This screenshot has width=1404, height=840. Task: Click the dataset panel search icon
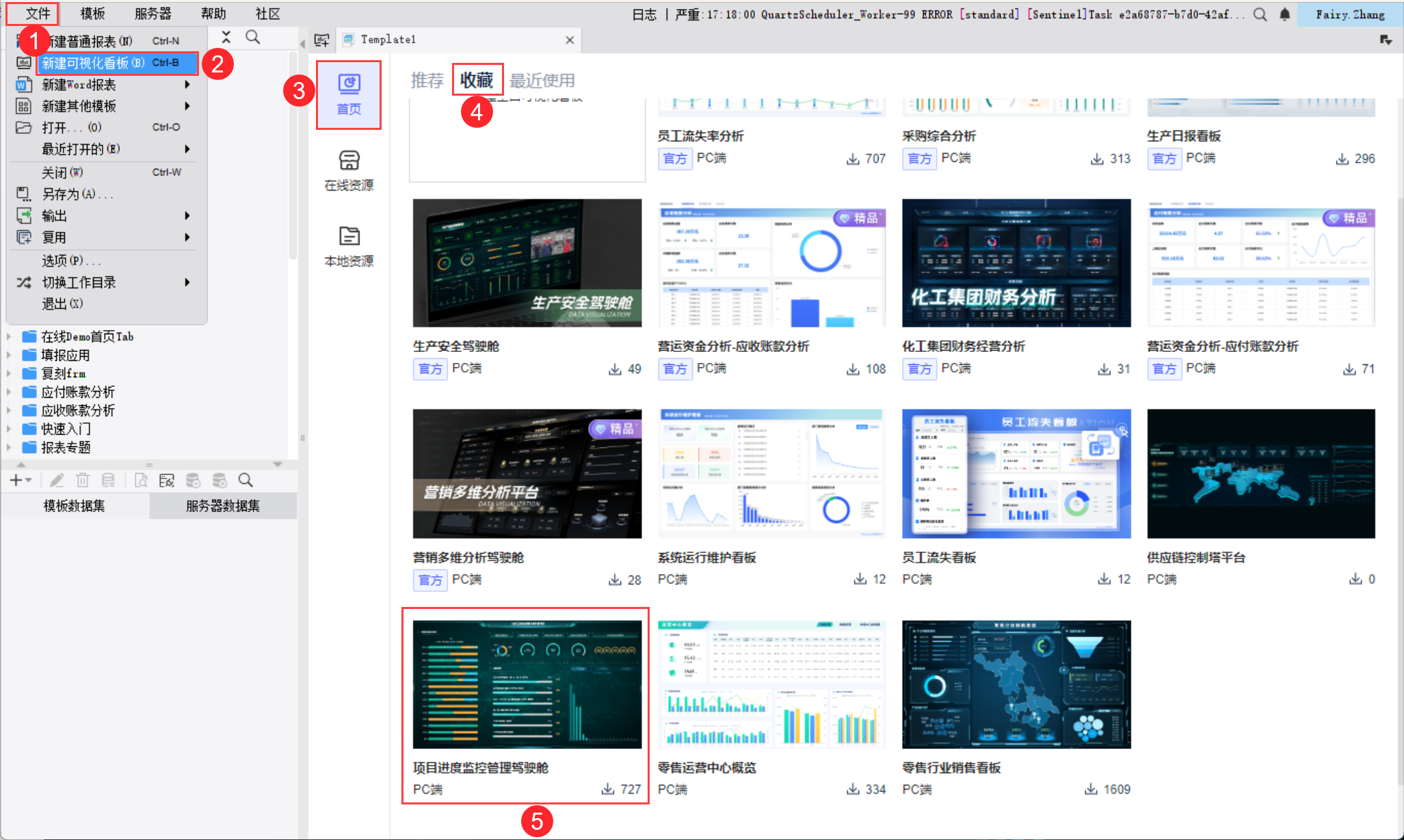246,480
